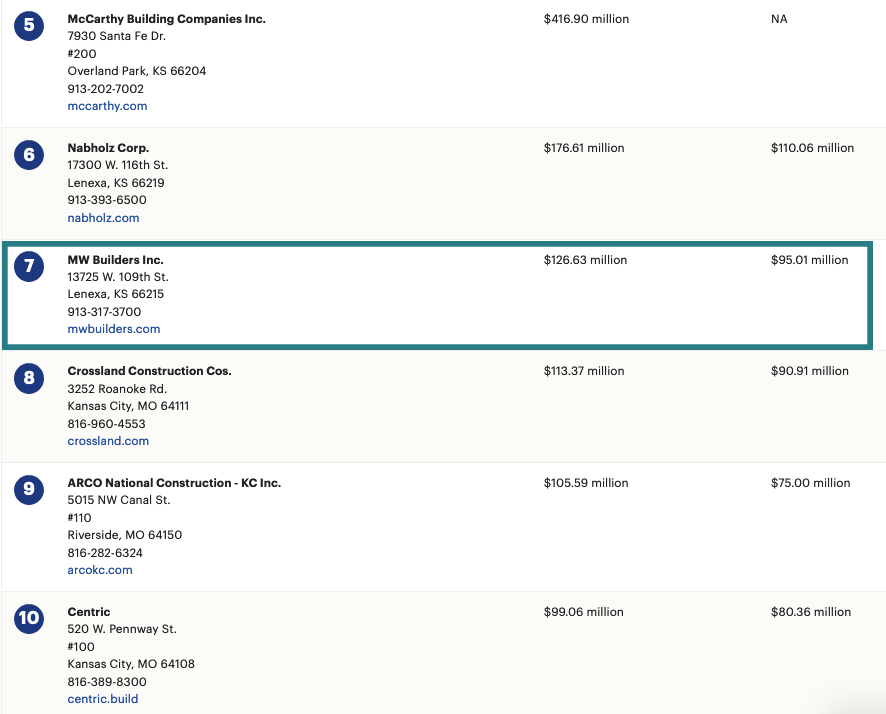Viewport: 886px width, 714px height.
Task: Click the MW Builders Inc. heading
Action: tap(115, 260)
